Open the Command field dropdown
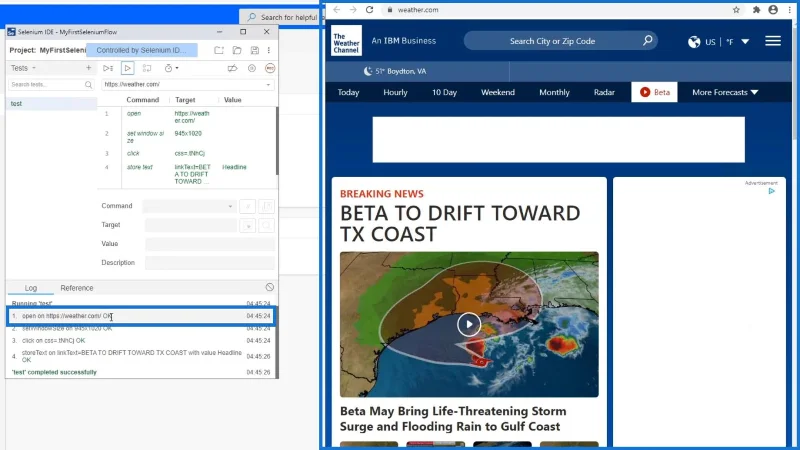Screen dimensions: 800x450 tap(230, 206)
